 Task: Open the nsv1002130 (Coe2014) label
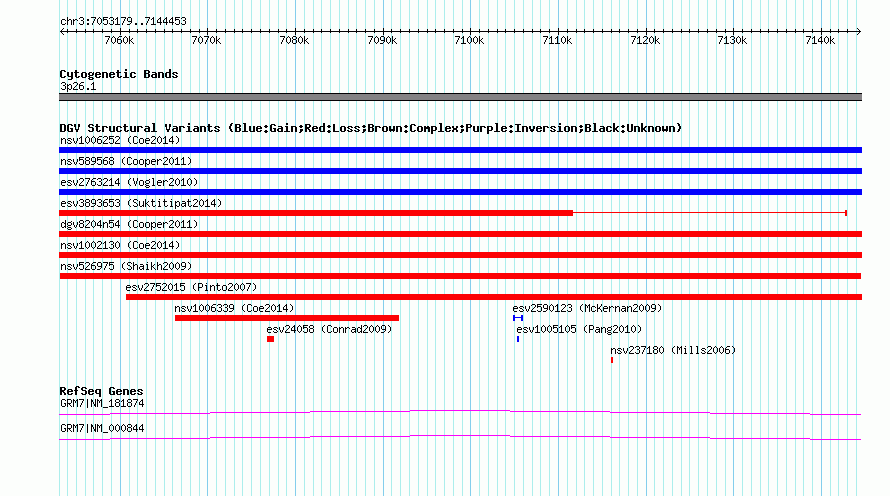120,245
